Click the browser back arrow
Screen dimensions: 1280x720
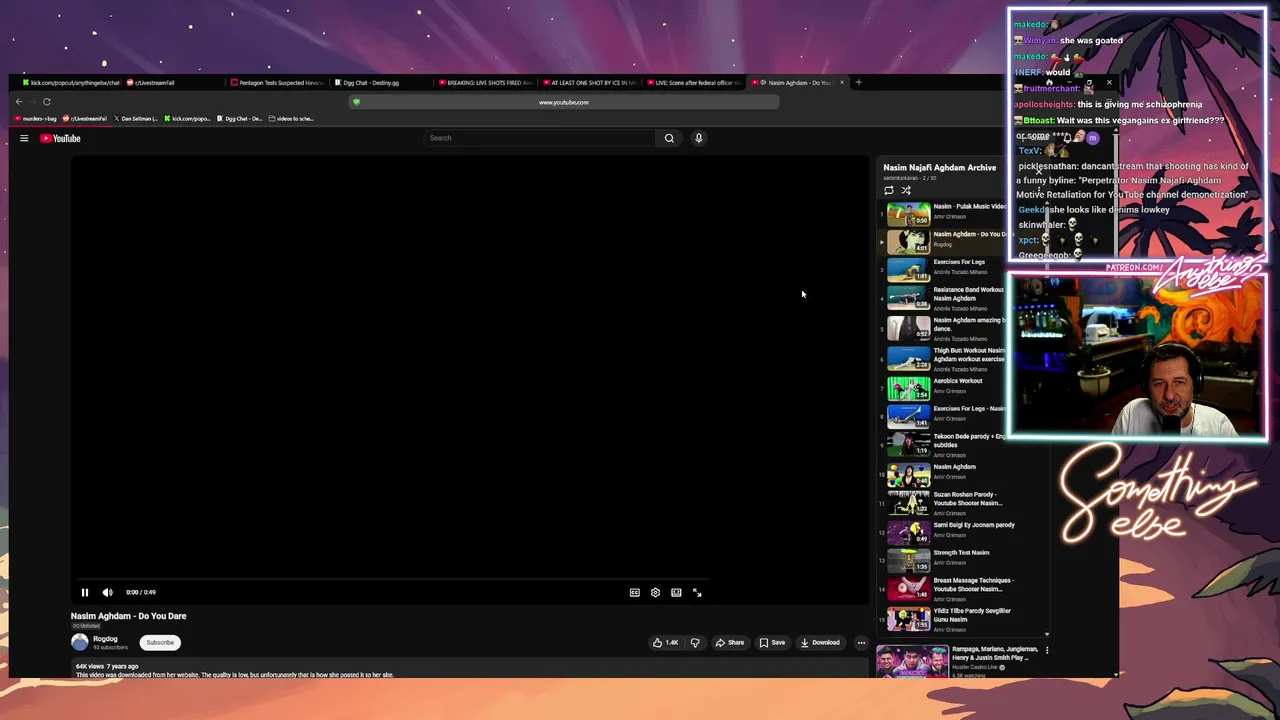[x=18, y=102]
